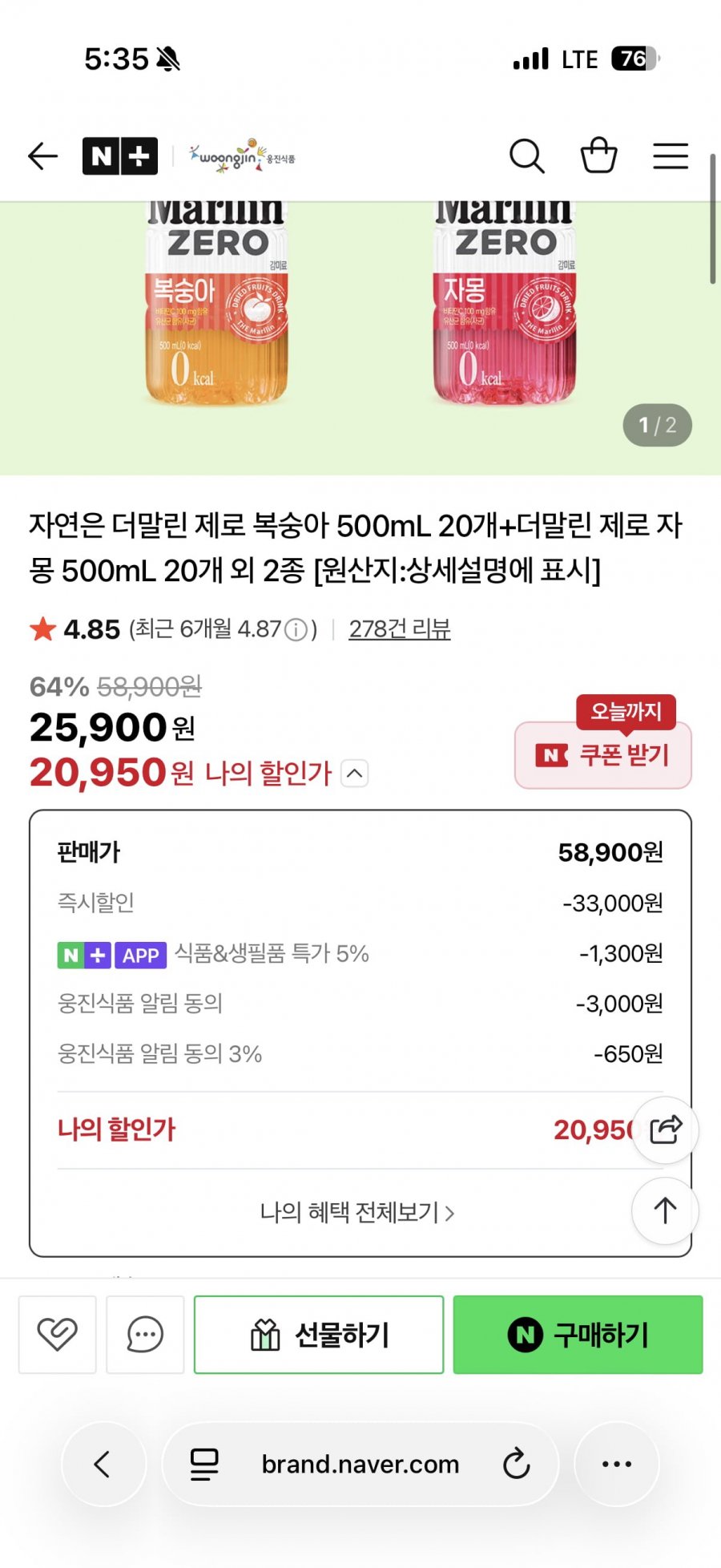721x1568 pixels.
Task: Open the browser three-dot more menu
Action: 616,1465
